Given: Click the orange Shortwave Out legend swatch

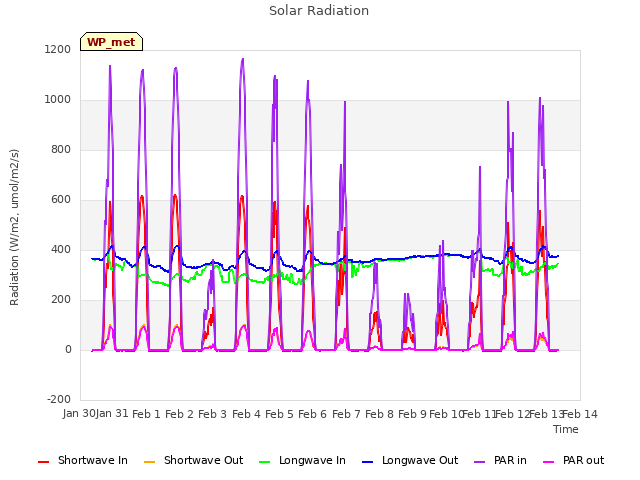Looking at the screenshot, I should [150, 462].
